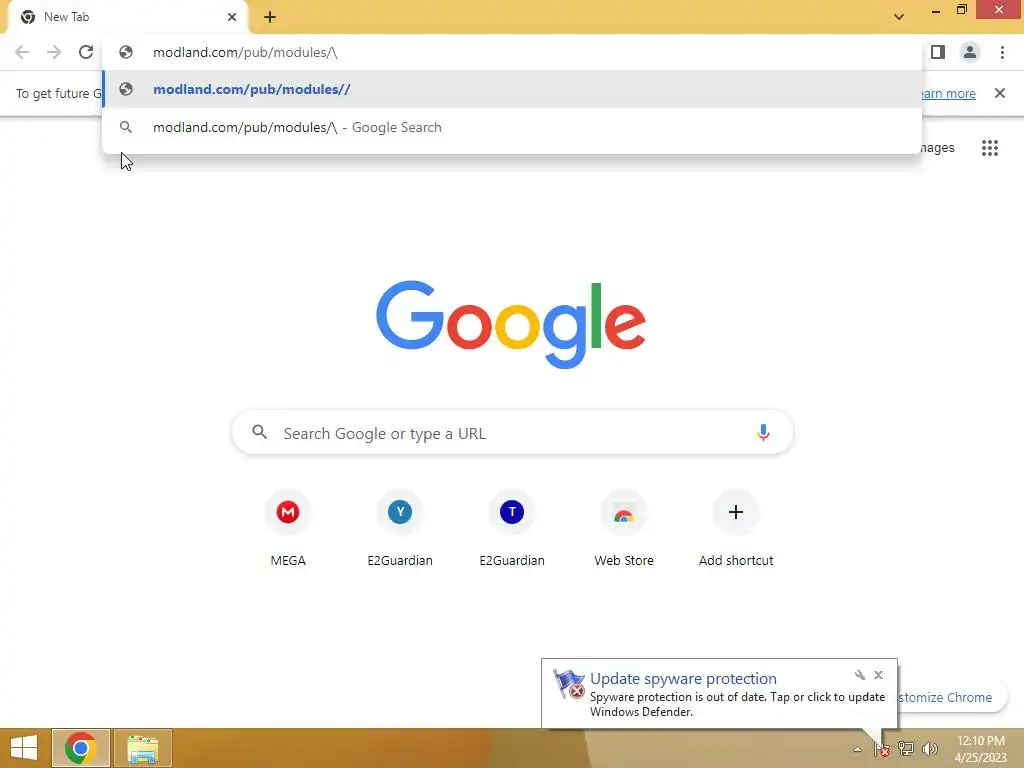Open File Explorer from the taskbar
Viewport: 1024px width, 768px height.
pyautogui.click(x=142, y=748)
